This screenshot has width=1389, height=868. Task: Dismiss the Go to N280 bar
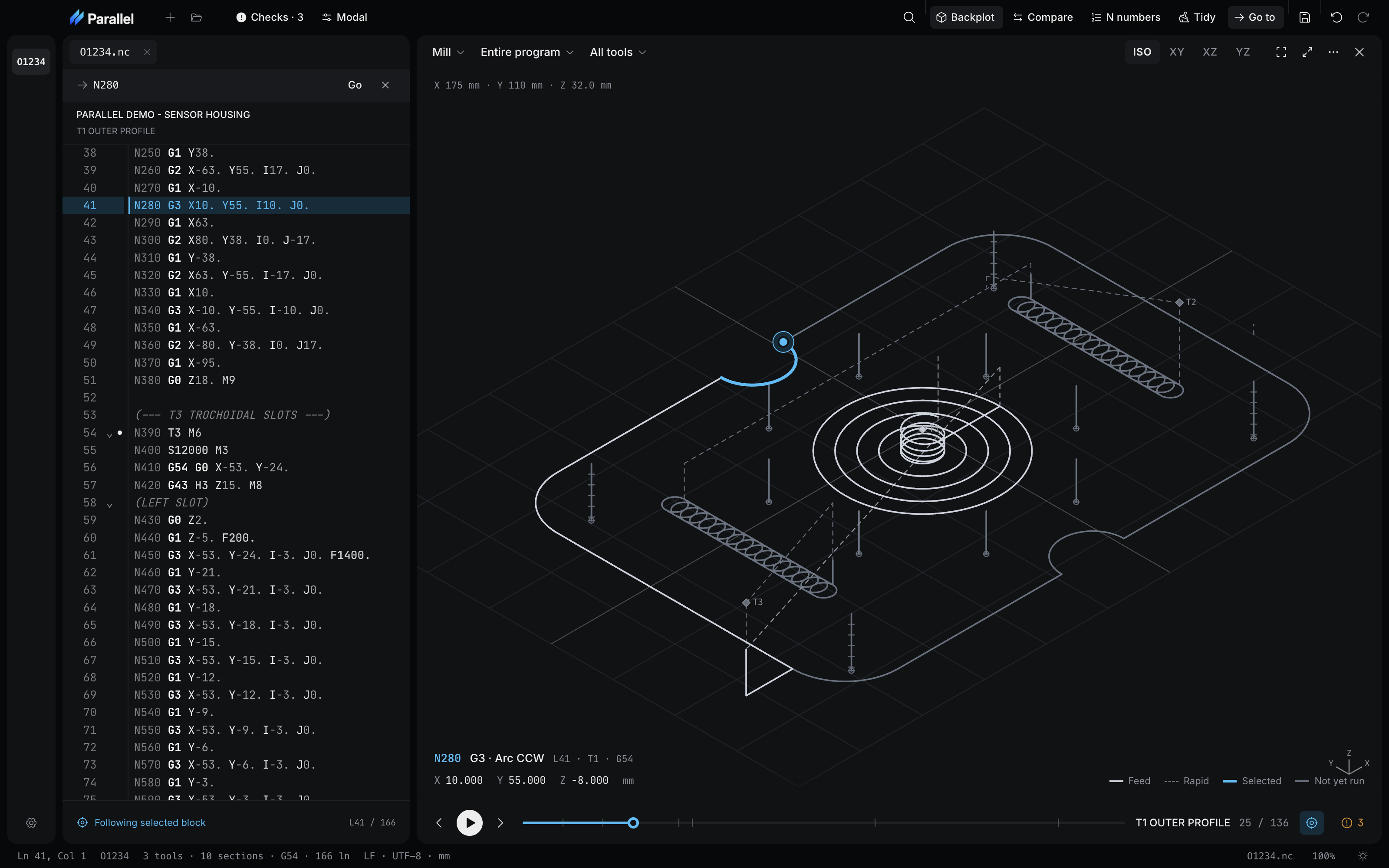[x=386, y=85]
